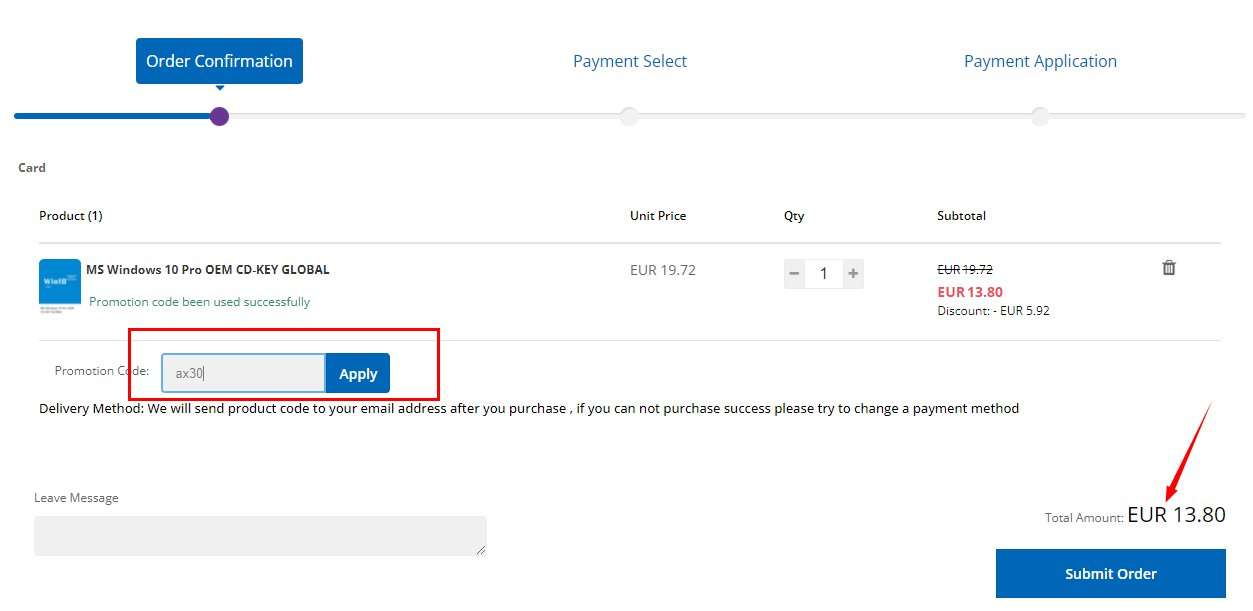Viewport: 1253px width, 611px height.
Task: Click the Windows 10 Pro product thumbnail
Action: [x=60, y=286]
